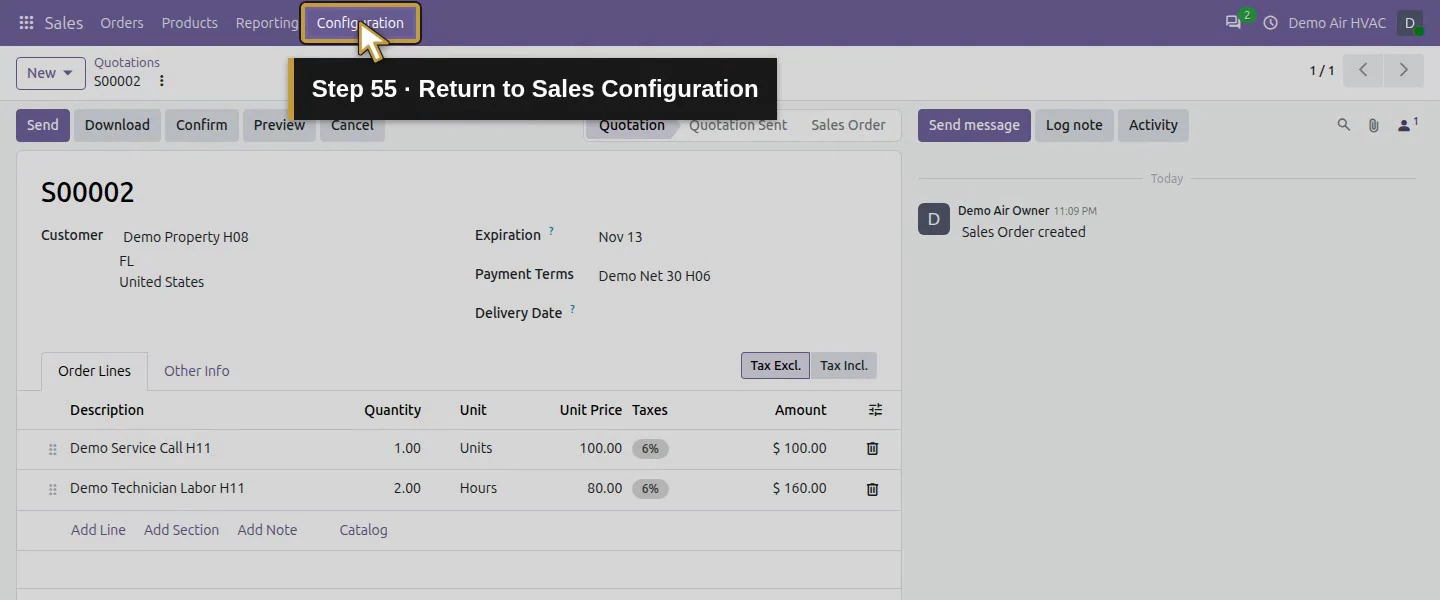Open the messages conversation icon
The width and height of the screenshot is (1440, 600).
pyautogui.click(x=1233, y=22)
